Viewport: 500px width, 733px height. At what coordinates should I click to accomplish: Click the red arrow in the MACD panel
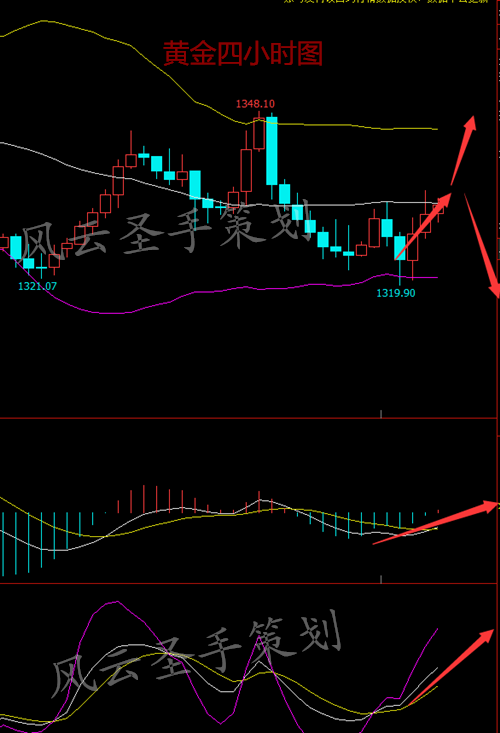[x=435, y=523]
